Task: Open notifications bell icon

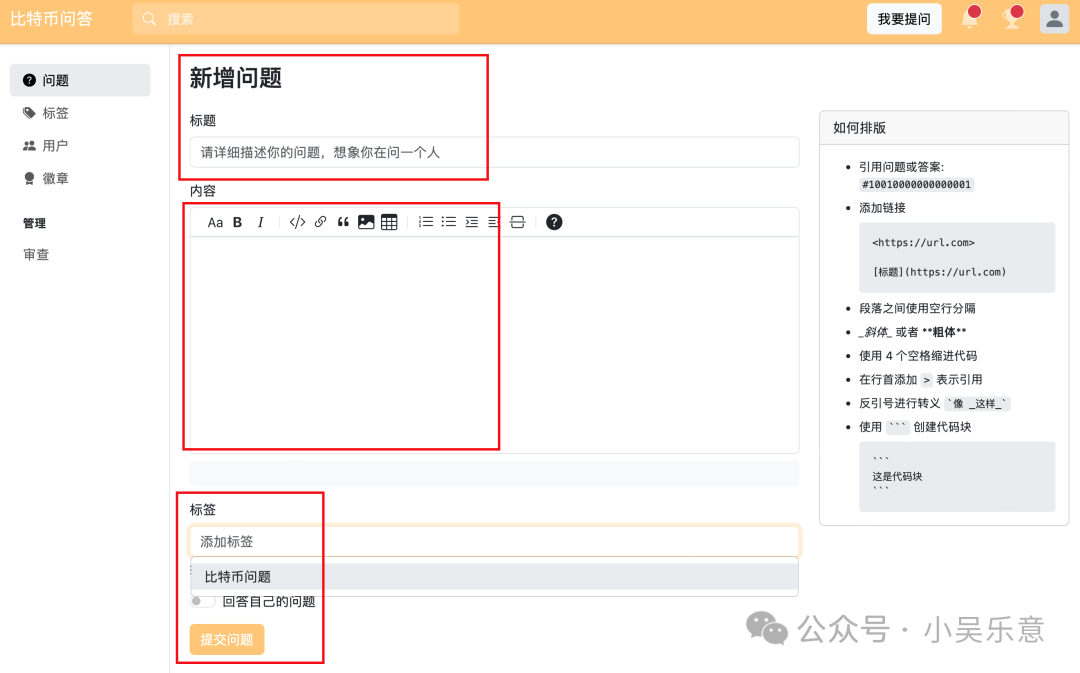Action: (x=970, y=19)
